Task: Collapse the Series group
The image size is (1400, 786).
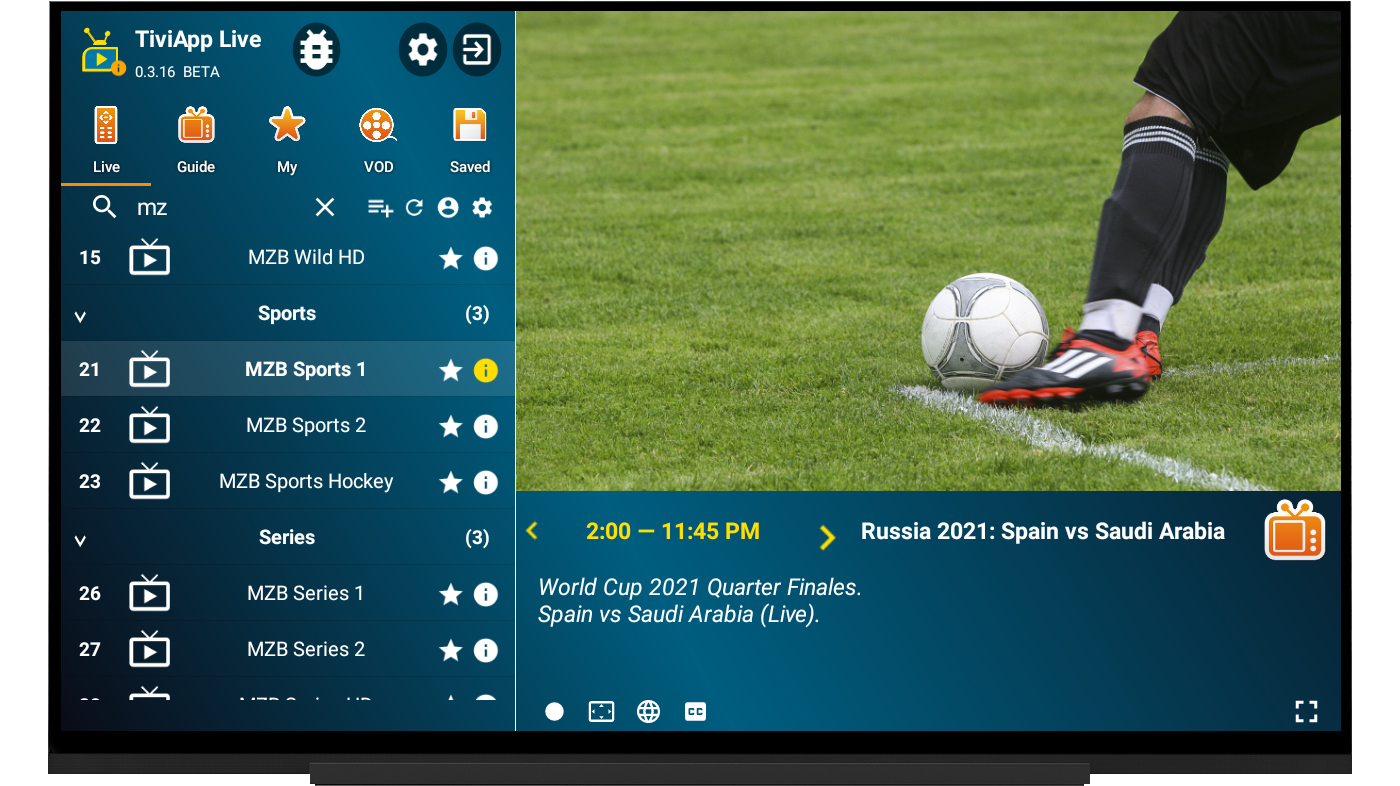Action: coord(81,540)
